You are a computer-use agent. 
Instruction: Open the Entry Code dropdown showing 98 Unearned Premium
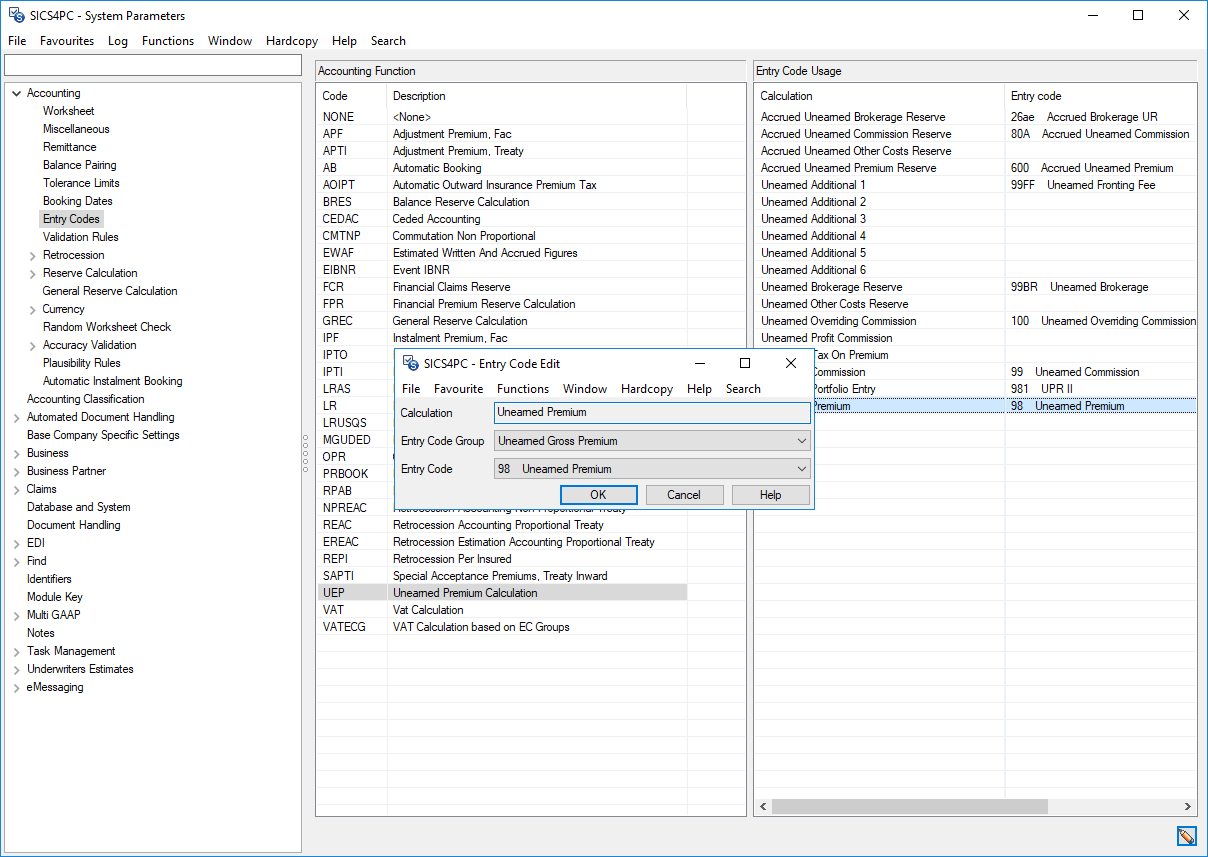coord(802,468)
